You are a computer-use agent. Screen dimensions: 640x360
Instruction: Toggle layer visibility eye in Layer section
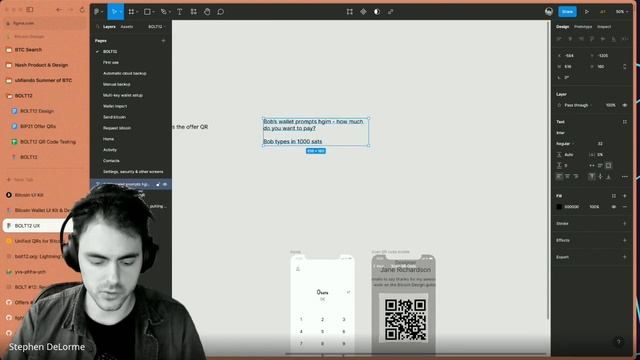624,105
